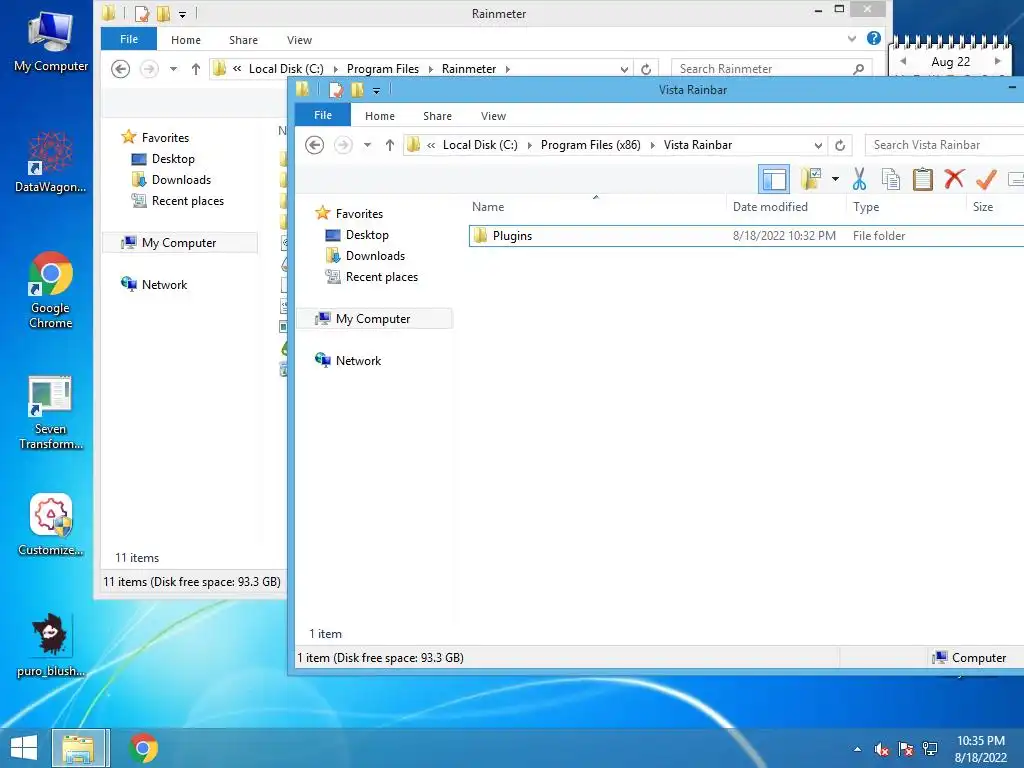
Task: Open the Action Center flag tray icon
Action: pyautogui.click(x=906, y=749)
